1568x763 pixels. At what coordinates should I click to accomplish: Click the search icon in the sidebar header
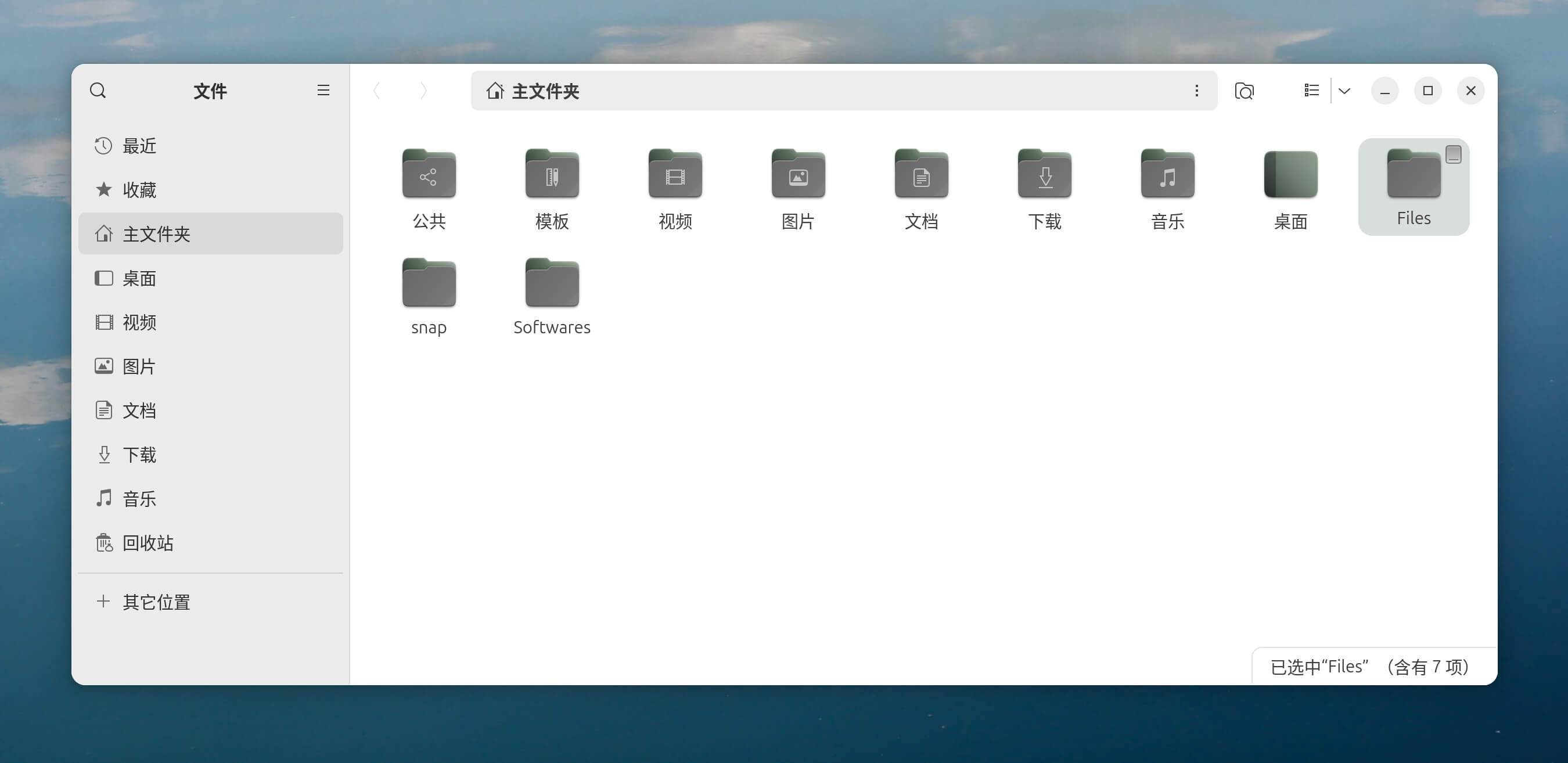[98, 91]
